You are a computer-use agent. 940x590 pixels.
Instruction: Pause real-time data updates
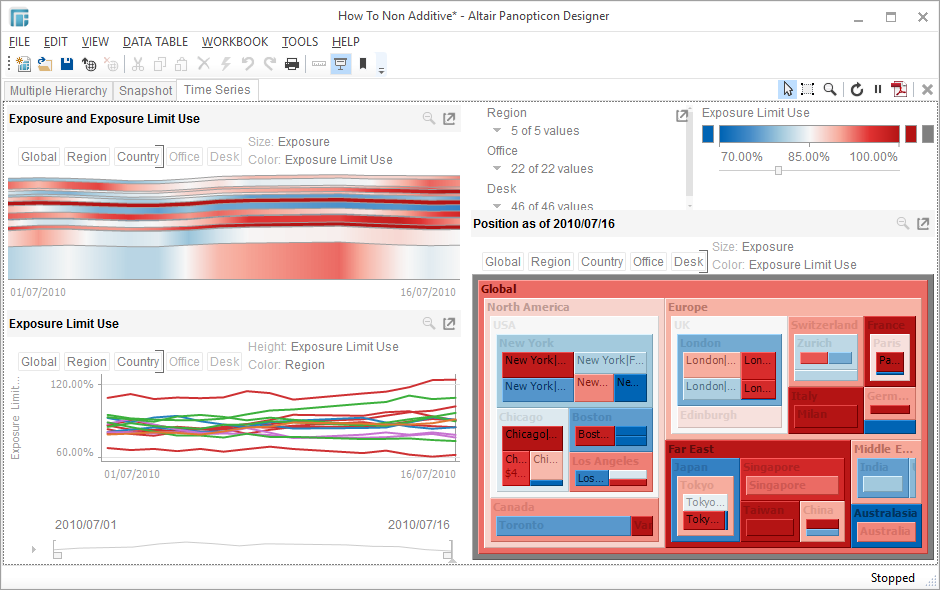(878, 90)
